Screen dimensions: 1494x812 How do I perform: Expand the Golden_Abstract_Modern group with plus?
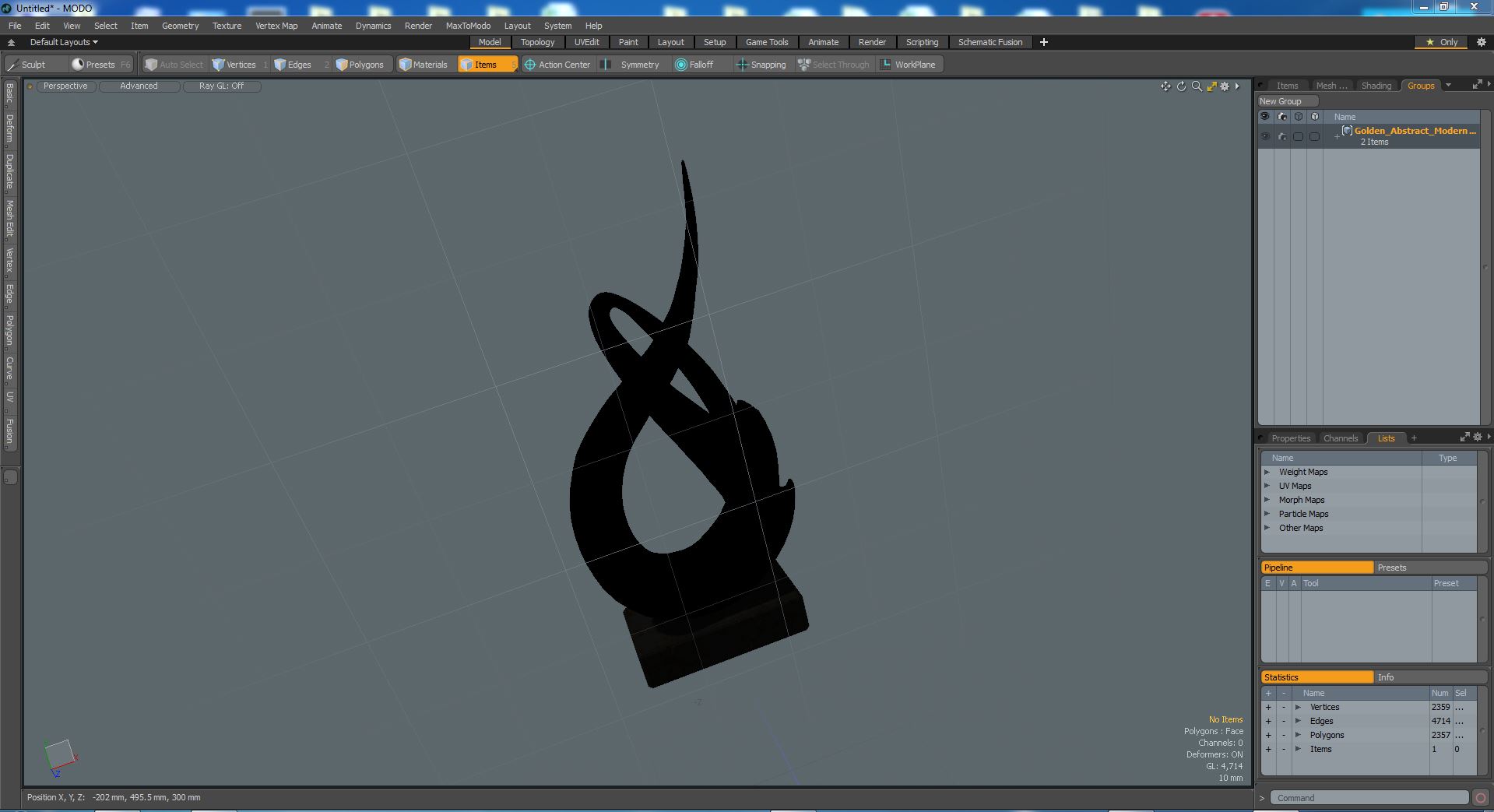1337,137
